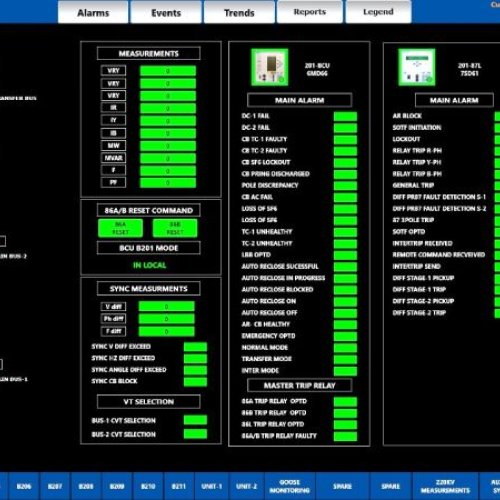Open the Alarms tab

tap(93, 12)
